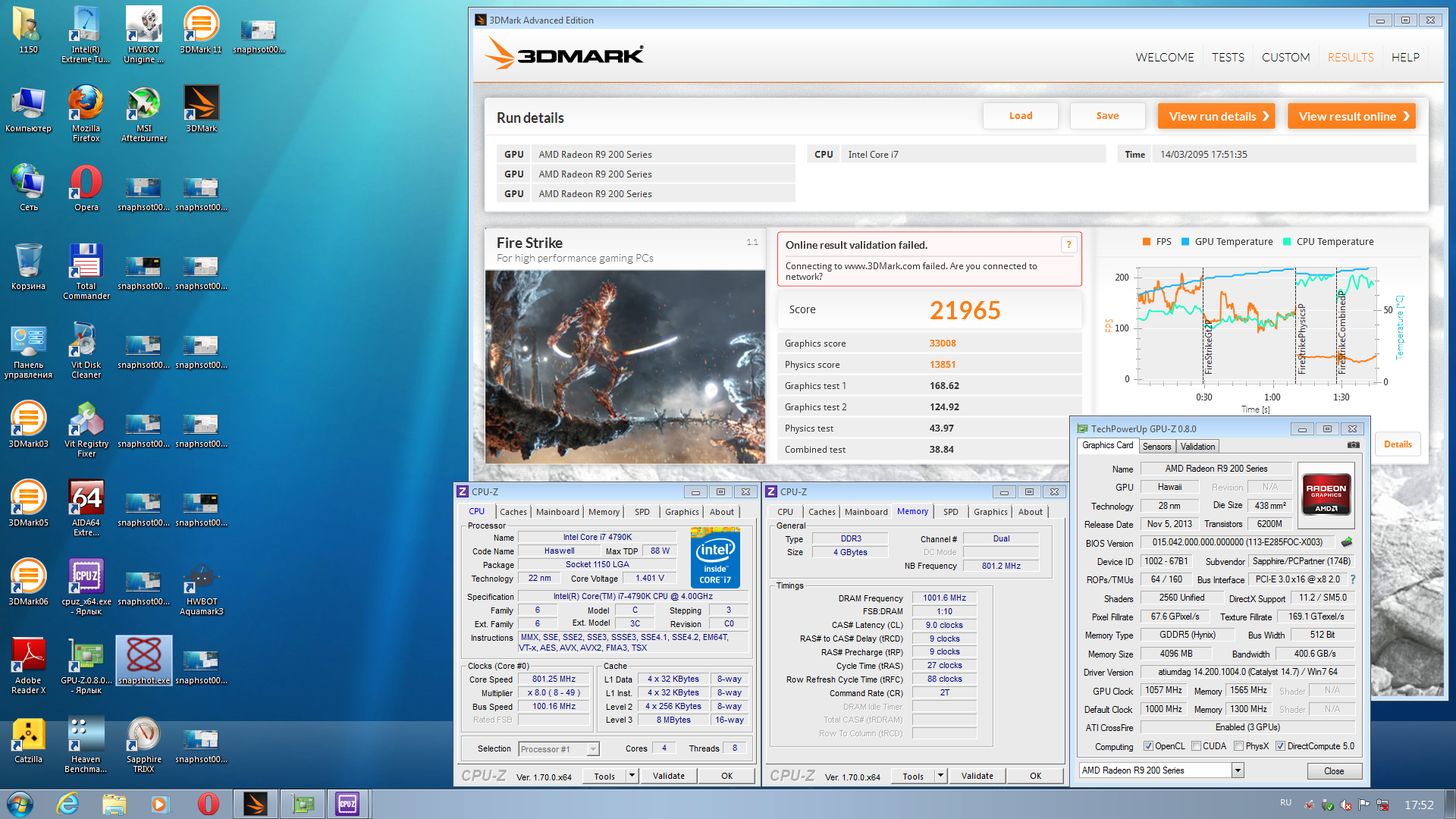
Task: Click Close button in GPU-Z
Action: (1334, 771)
